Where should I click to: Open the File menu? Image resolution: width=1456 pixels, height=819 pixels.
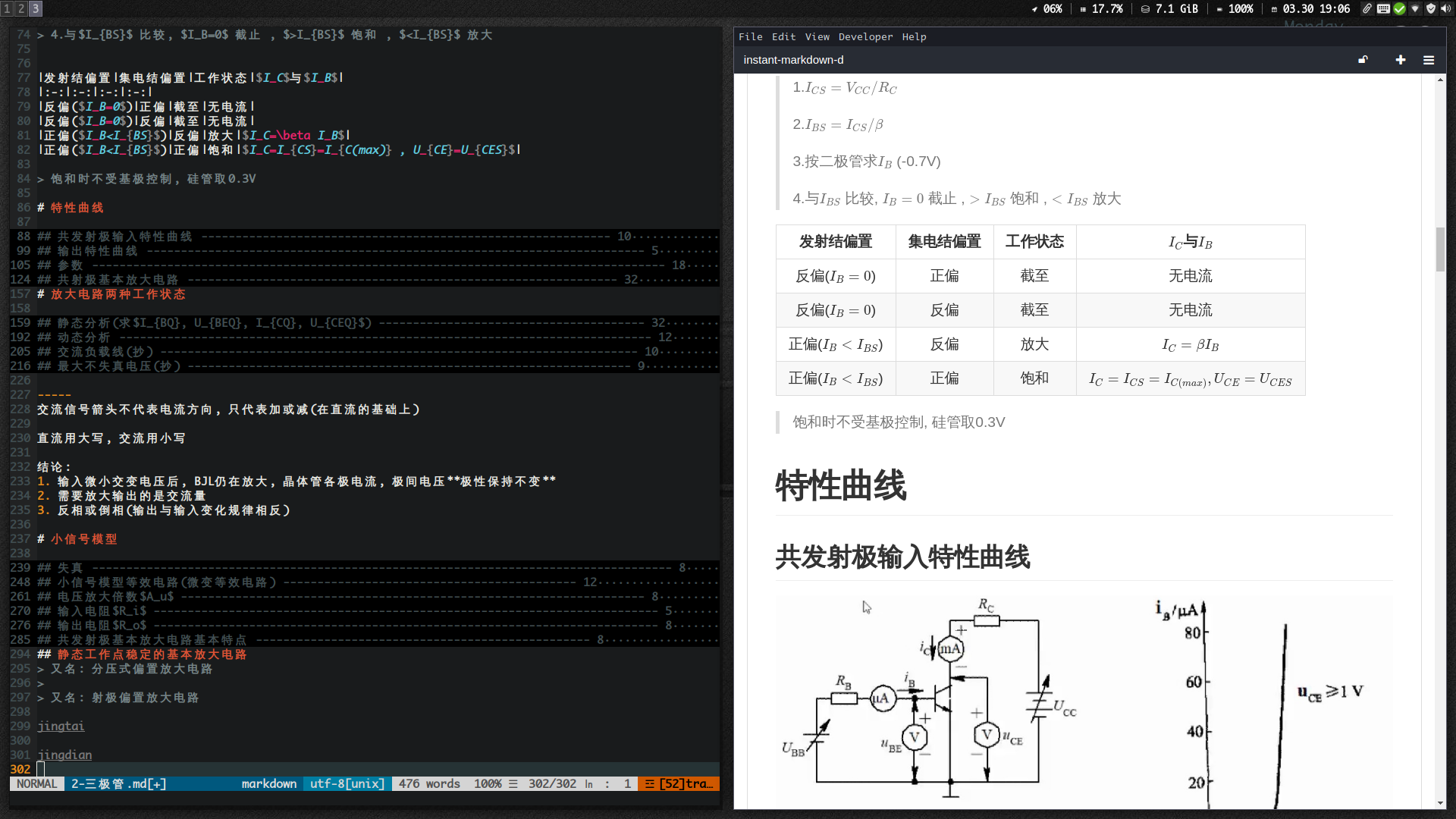click(750, 36)
